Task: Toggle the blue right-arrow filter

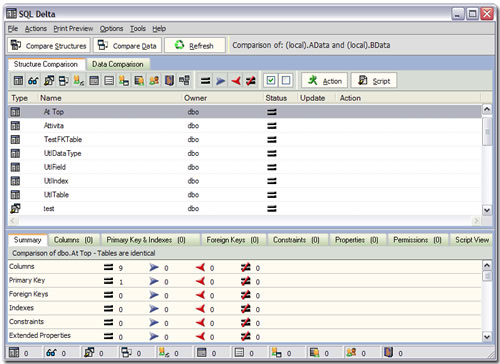Action: 220,81
